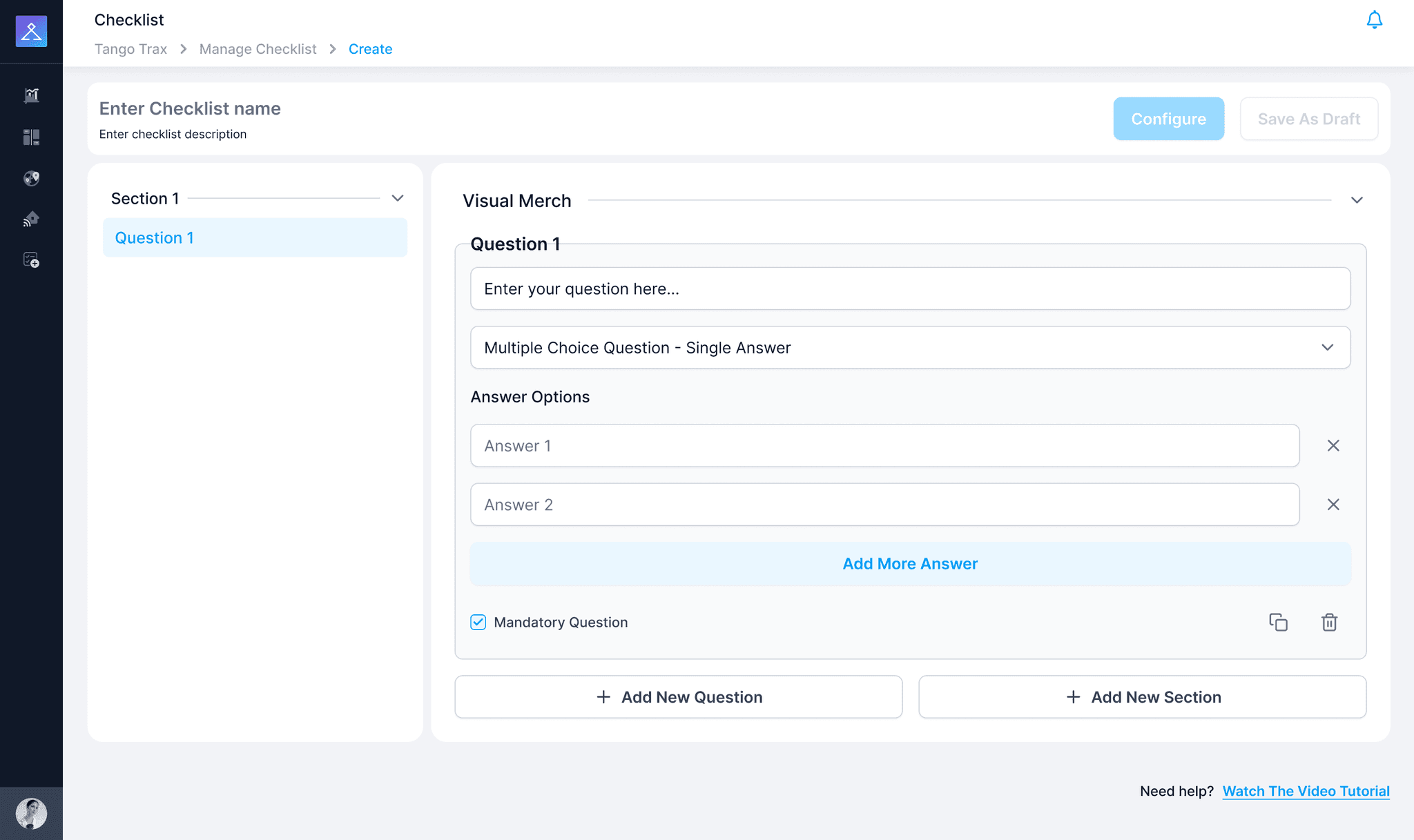The width and height of the screenshot is (1414, 840).
Task: Collapse Section 1 in the left panel
Action: coord(398,198)
